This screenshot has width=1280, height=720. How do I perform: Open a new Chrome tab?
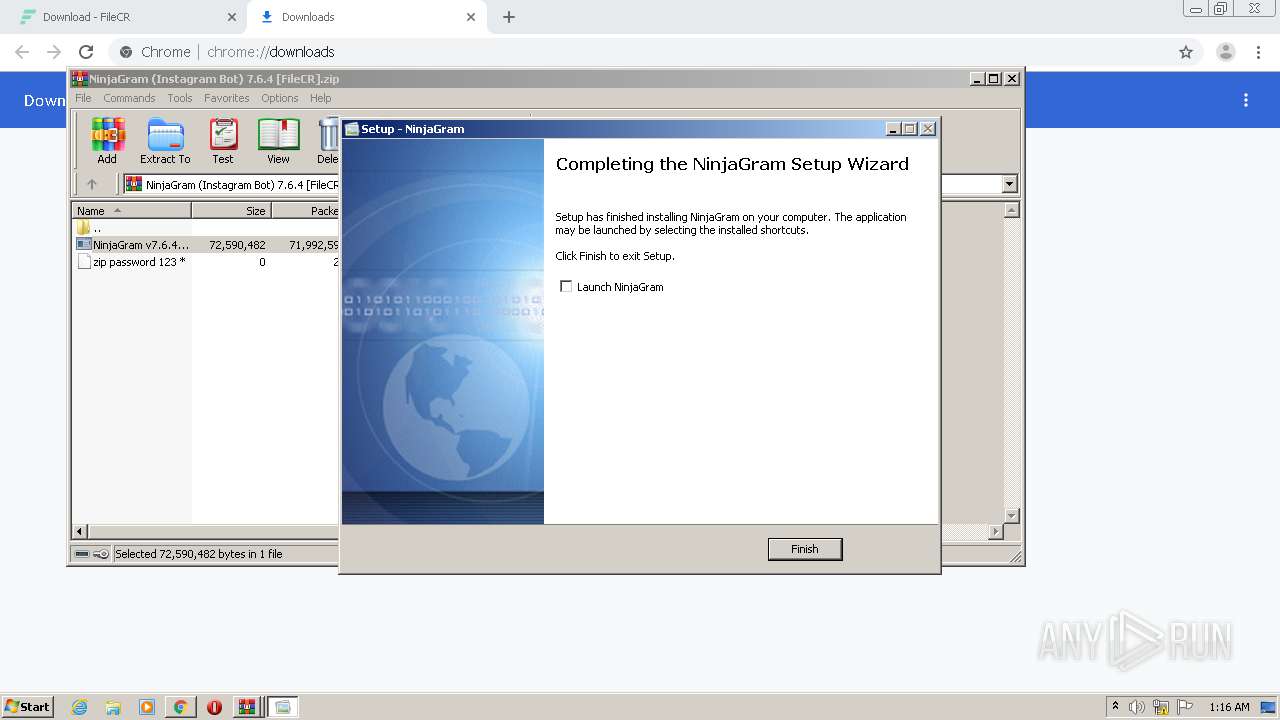pos(509,17)
